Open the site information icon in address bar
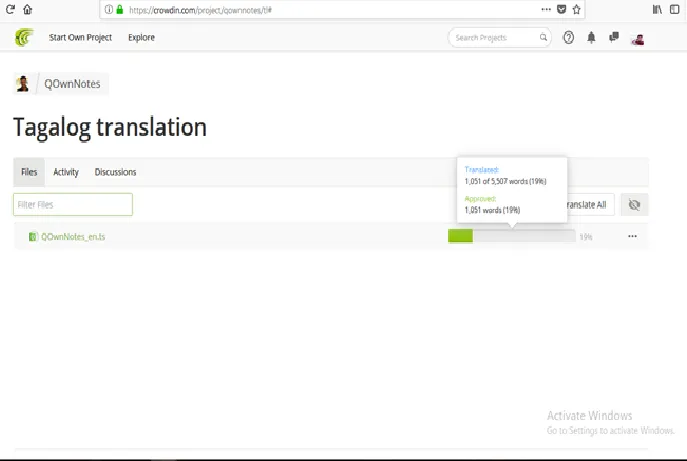Screen dimensions: 687x461 click(109, 9)
